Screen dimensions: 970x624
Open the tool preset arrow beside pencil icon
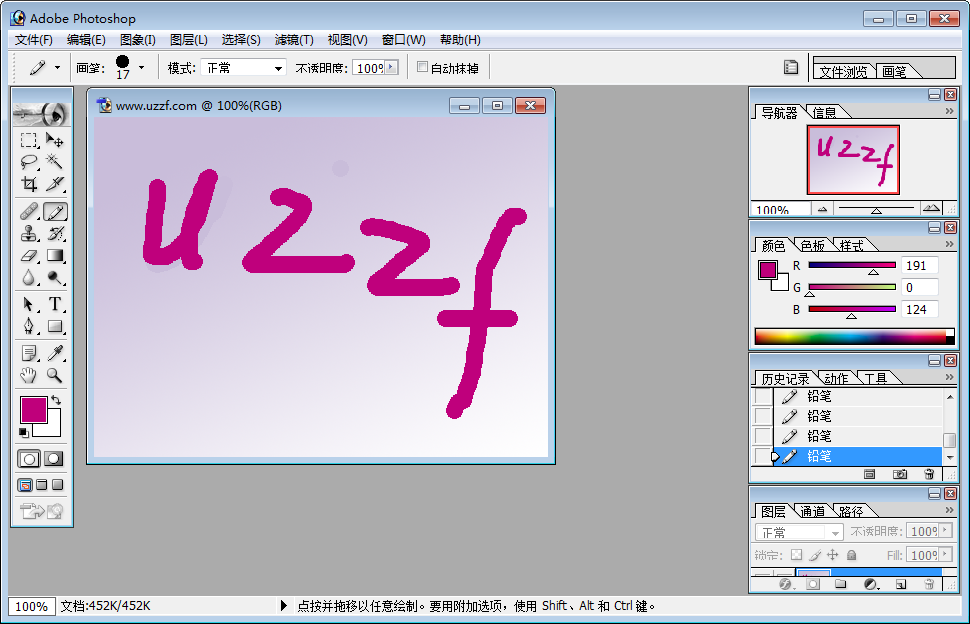point(58,67)
